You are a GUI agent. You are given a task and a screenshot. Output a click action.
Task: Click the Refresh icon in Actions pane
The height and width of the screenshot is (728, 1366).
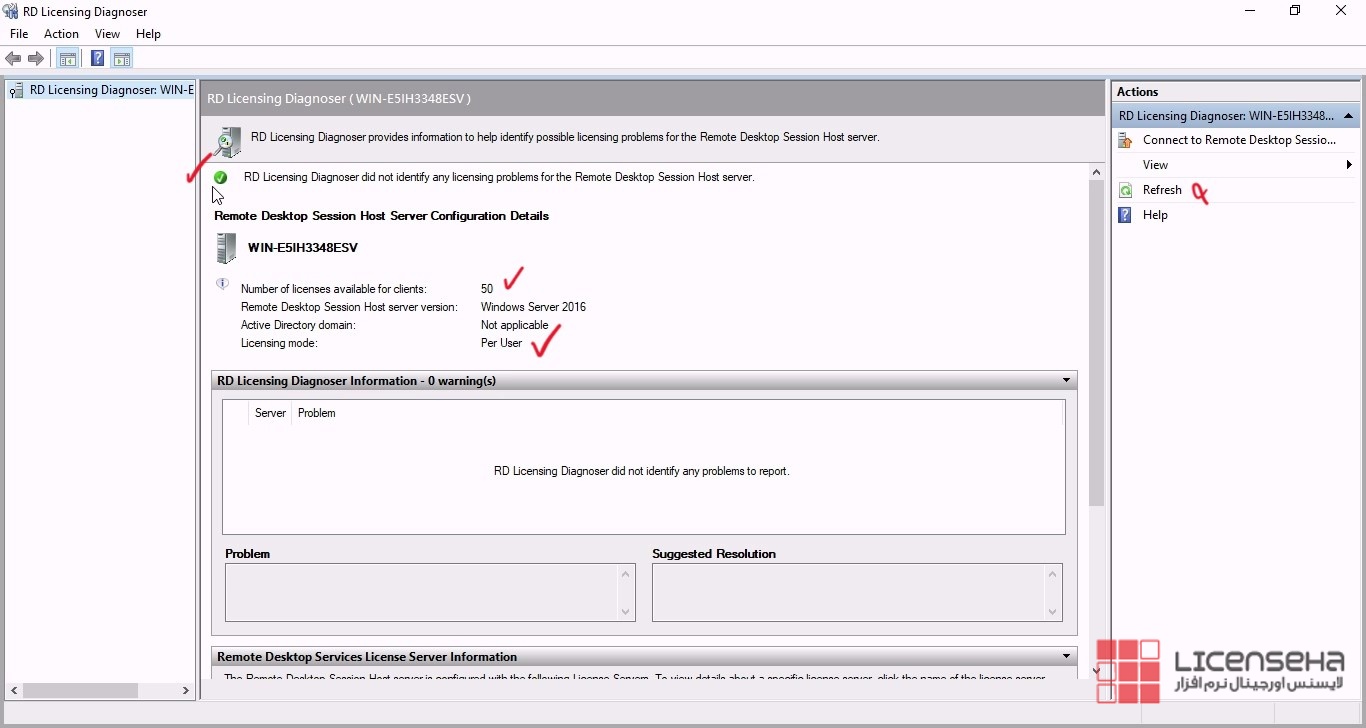(x=1125, y=190)
